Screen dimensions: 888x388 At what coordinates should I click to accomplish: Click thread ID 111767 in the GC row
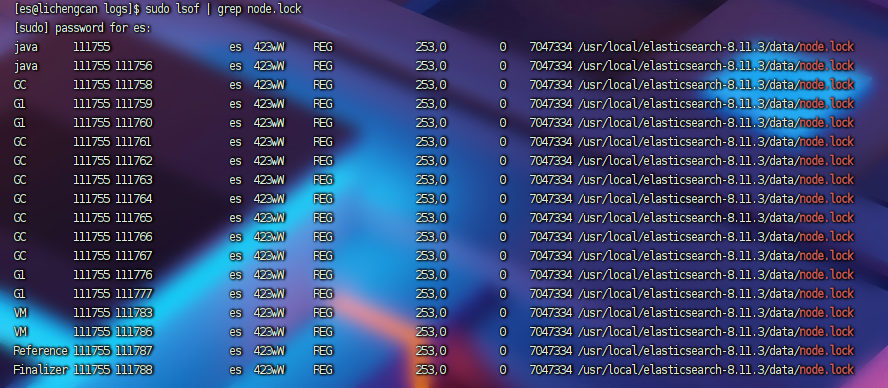tap(134, 256)
